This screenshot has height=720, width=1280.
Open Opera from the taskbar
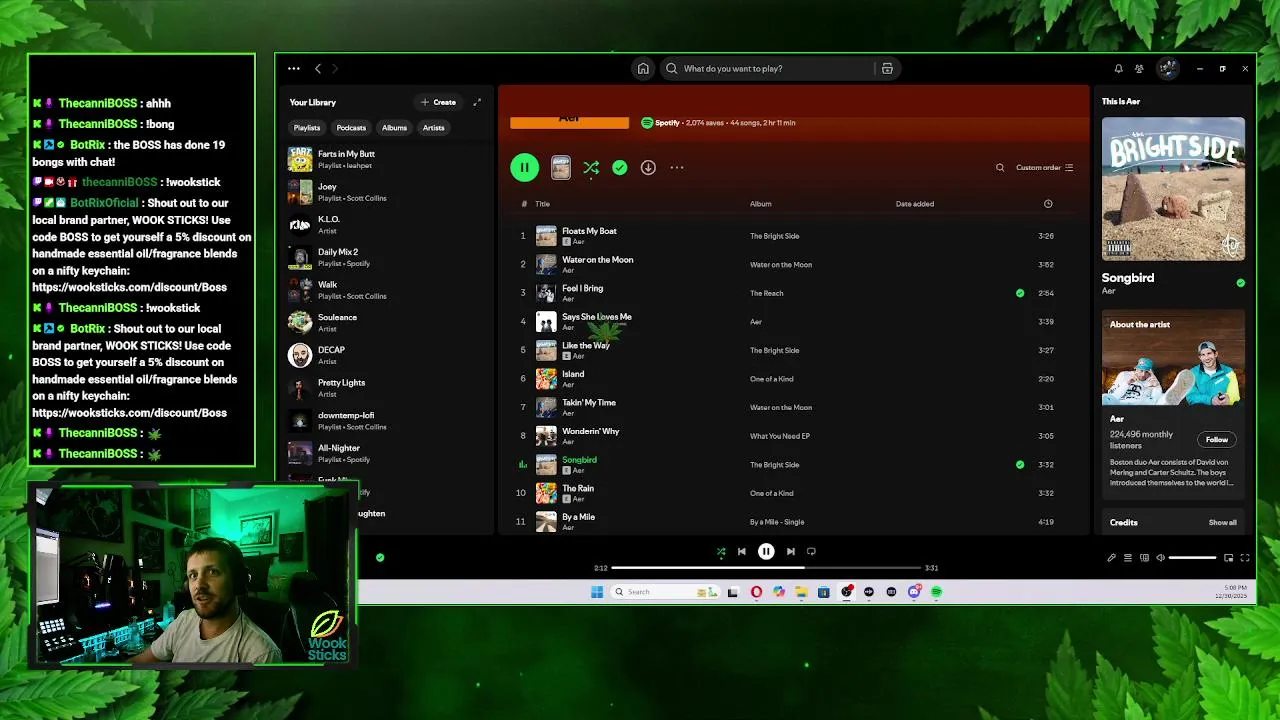[x=756, y=592]
